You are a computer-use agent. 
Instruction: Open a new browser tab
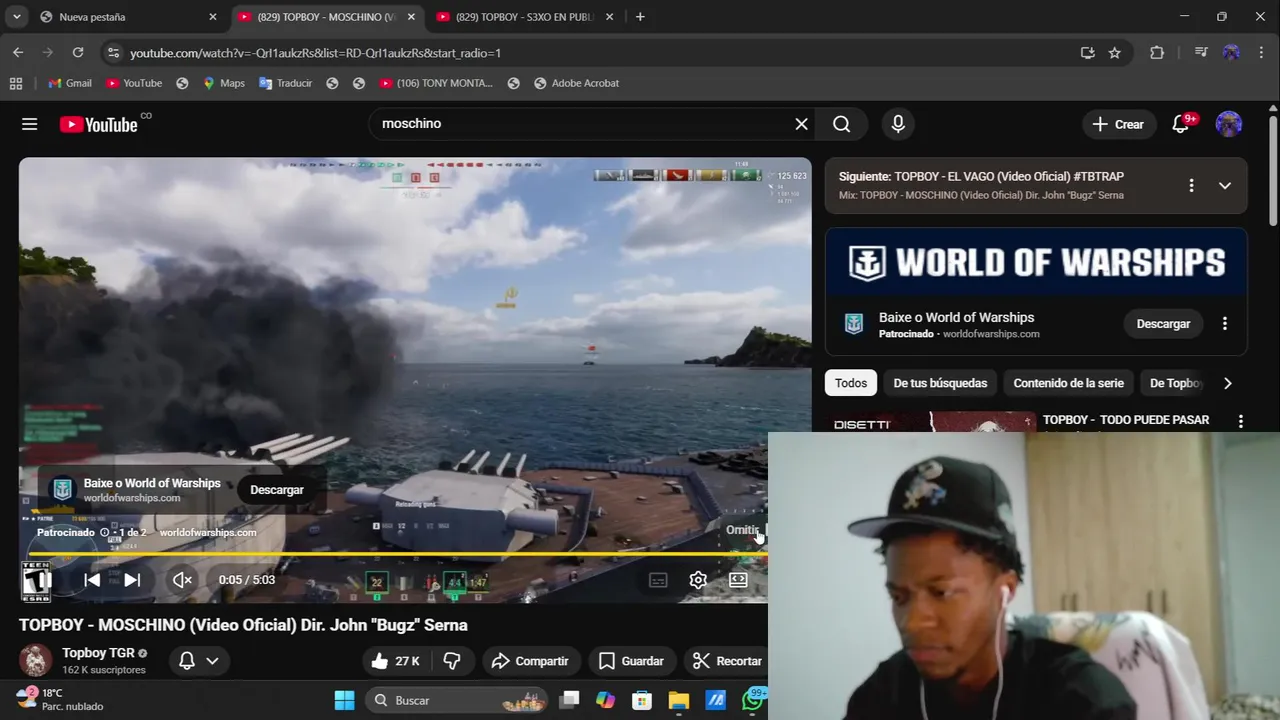click(x=640, y=17)
